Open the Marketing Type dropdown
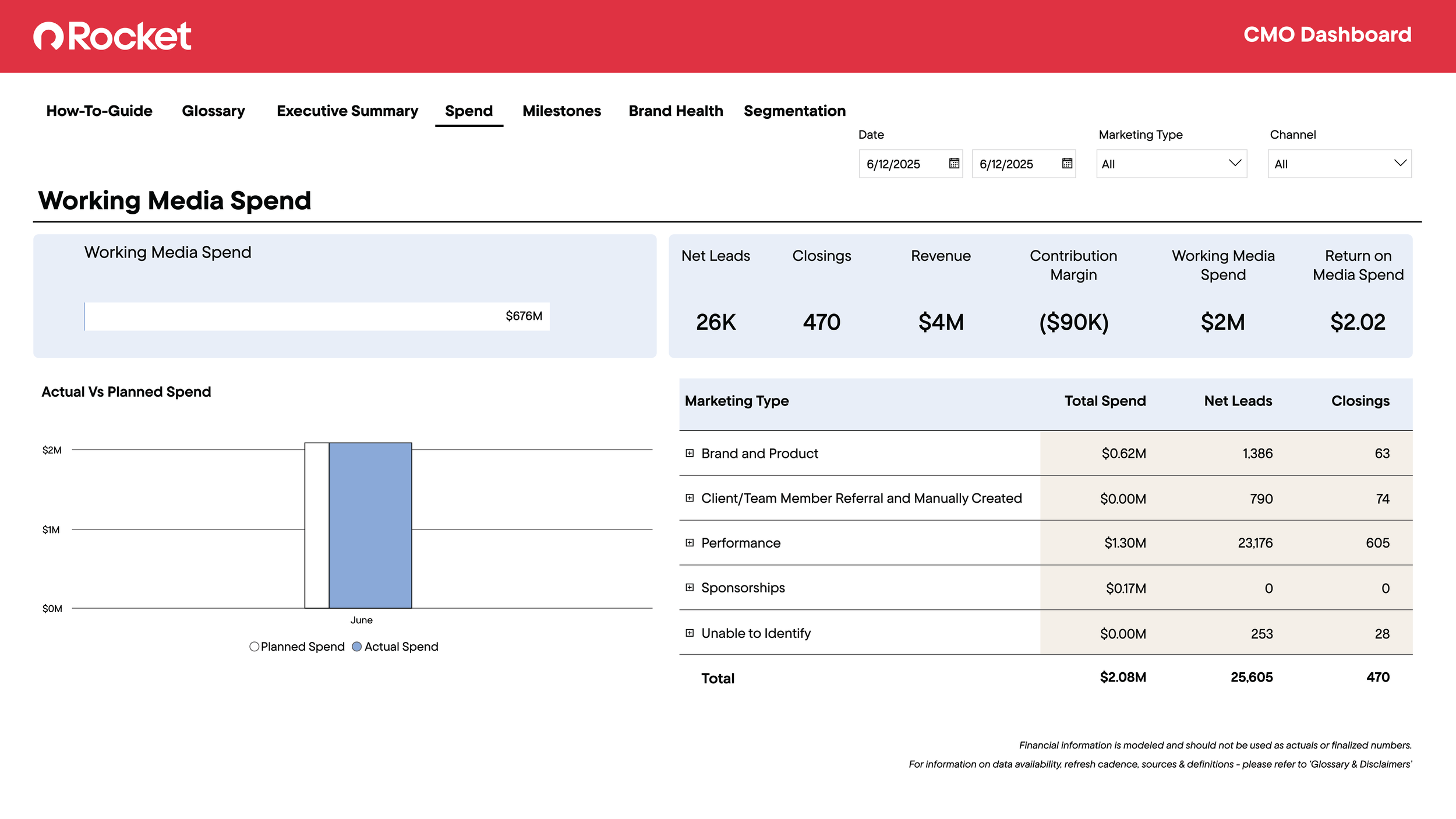Screen dimensions: 1456x819 click(x=1171, y=164)
